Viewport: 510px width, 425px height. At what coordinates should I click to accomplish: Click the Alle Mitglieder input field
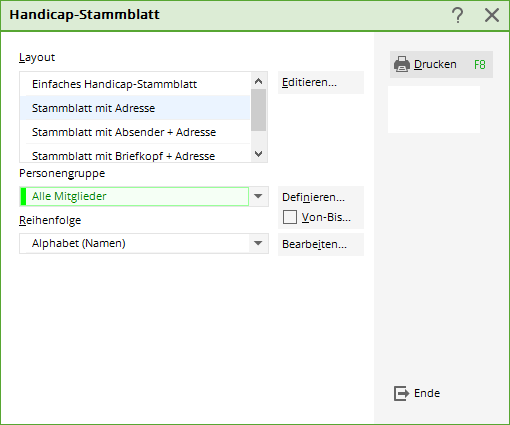pyautogui.click(x=135, y=196)
